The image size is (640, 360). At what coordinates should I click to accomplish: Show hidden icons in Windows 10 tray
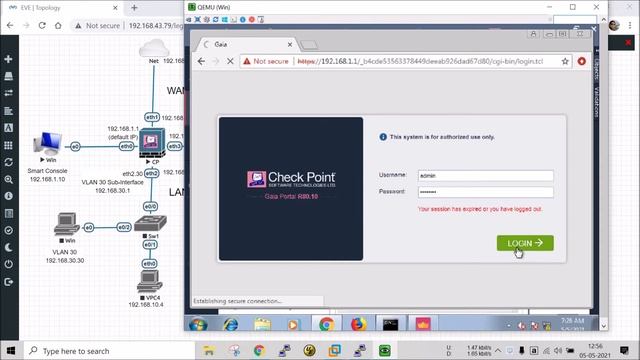coord(498,351)
